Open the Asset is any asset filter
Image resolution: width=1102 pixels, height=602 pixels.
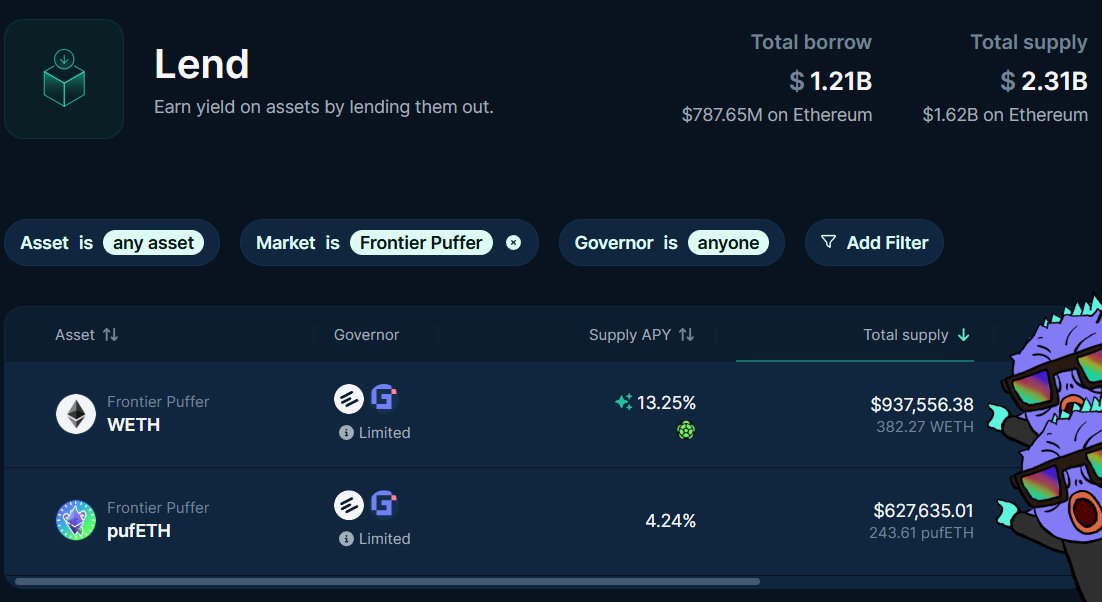tap(112, 242)
